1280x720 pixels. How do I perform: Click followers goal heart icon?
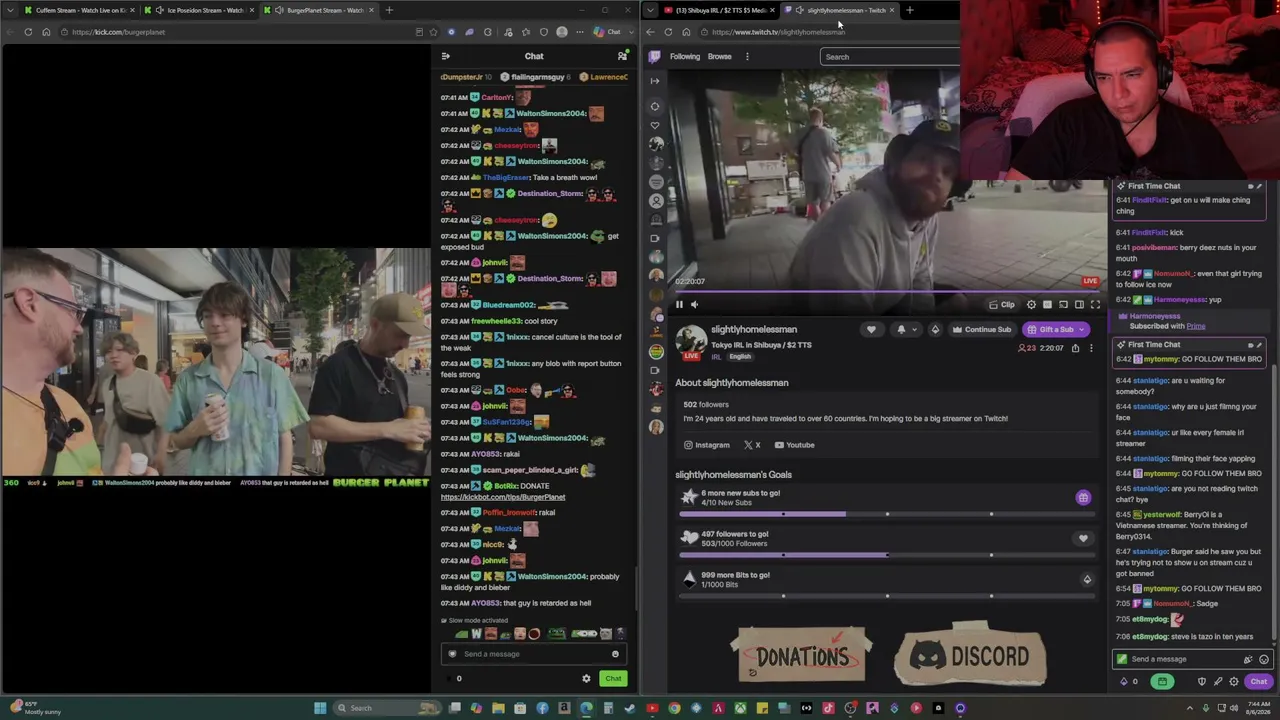tap(1083, 539)
